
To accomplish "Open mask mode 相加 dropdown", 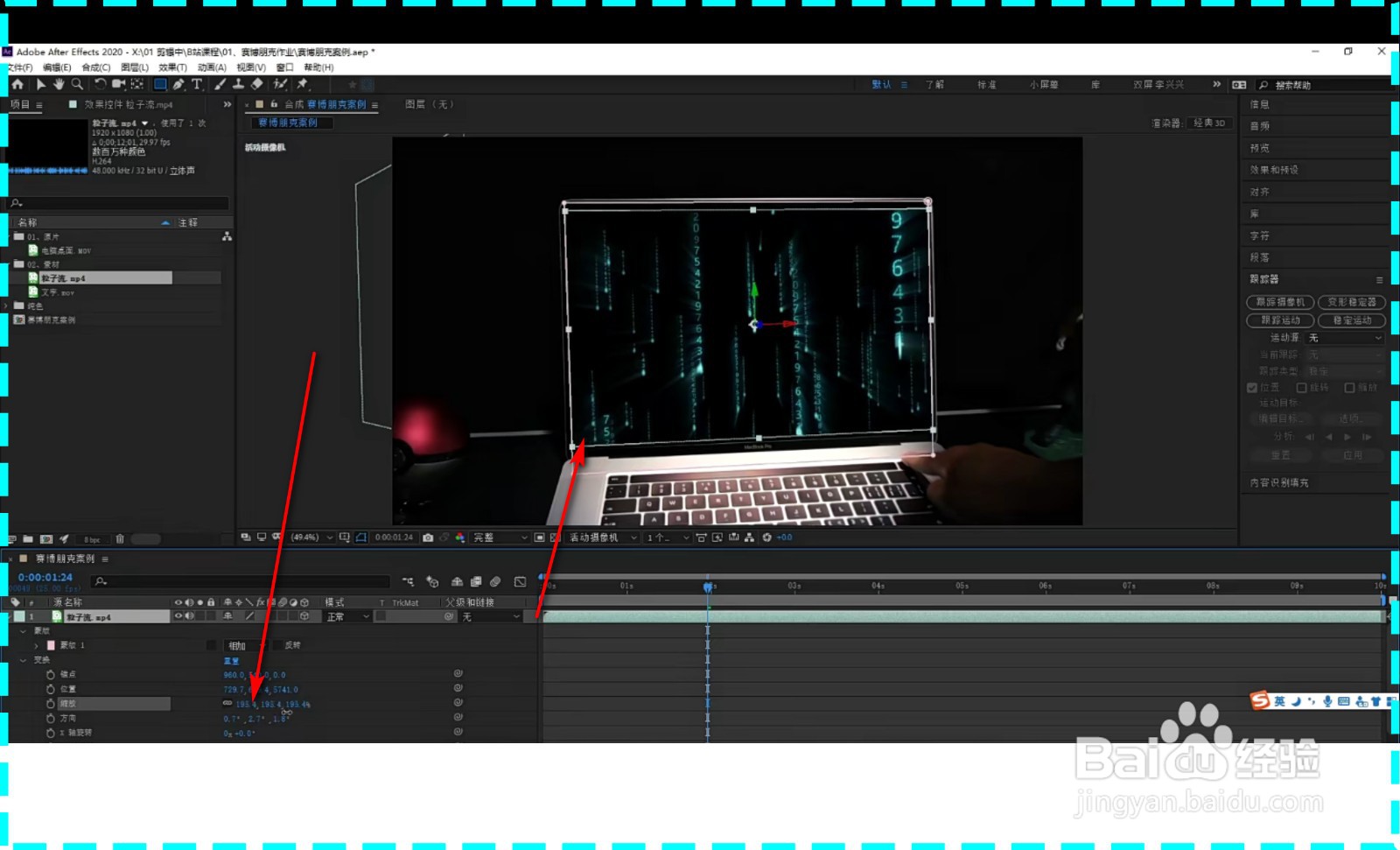I will [x=244, y=645].
